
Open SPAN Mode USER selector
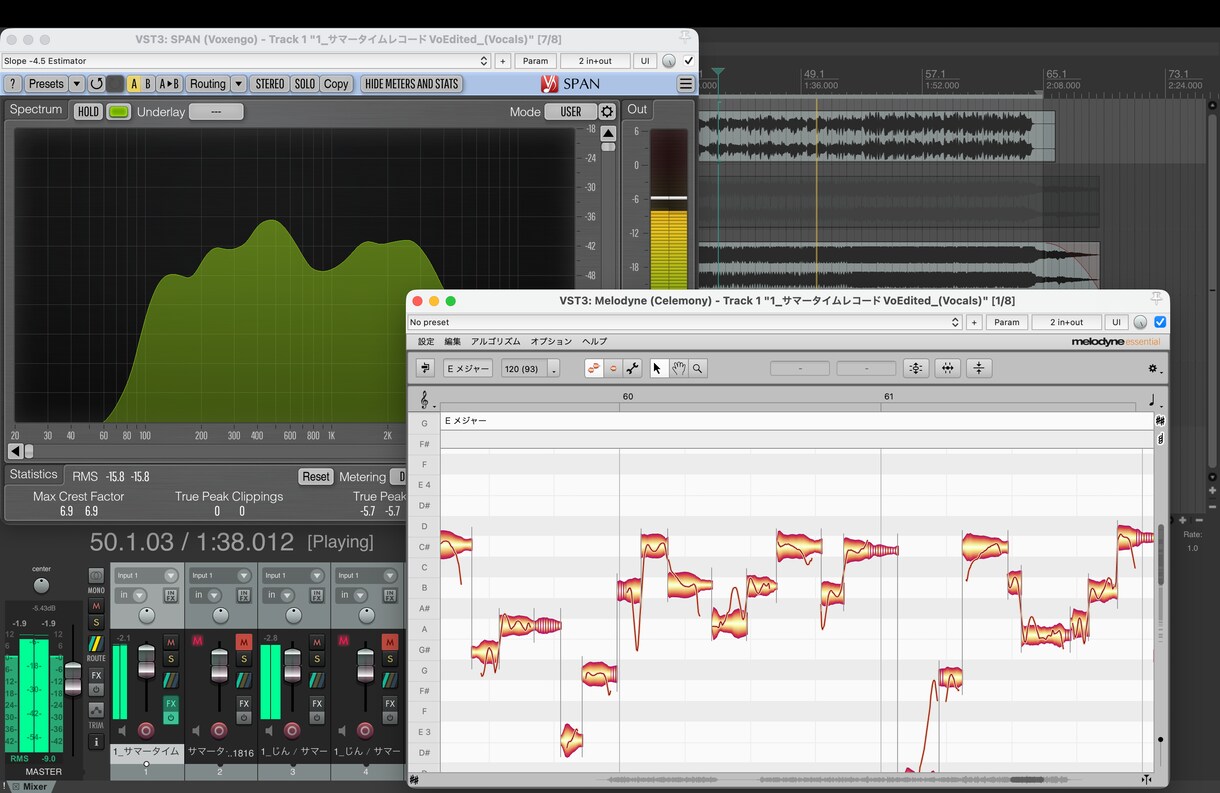571,112
